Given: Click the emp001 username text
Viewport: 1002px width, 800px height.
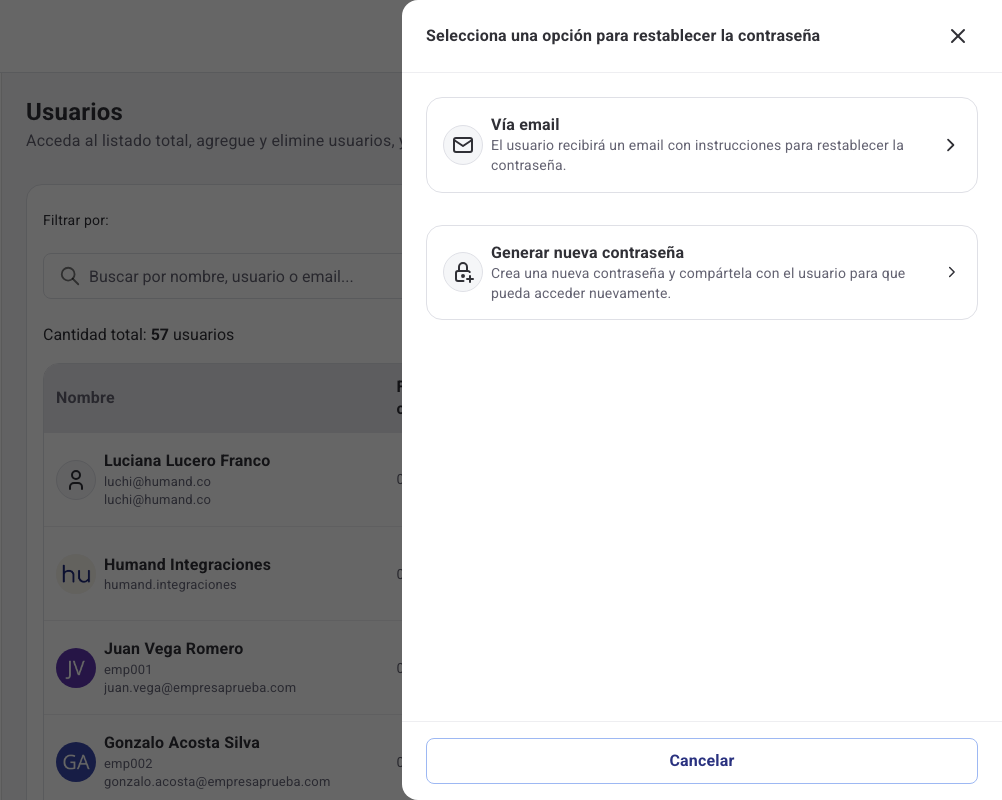Looking at the screenshot, I should tap(128, 670).
